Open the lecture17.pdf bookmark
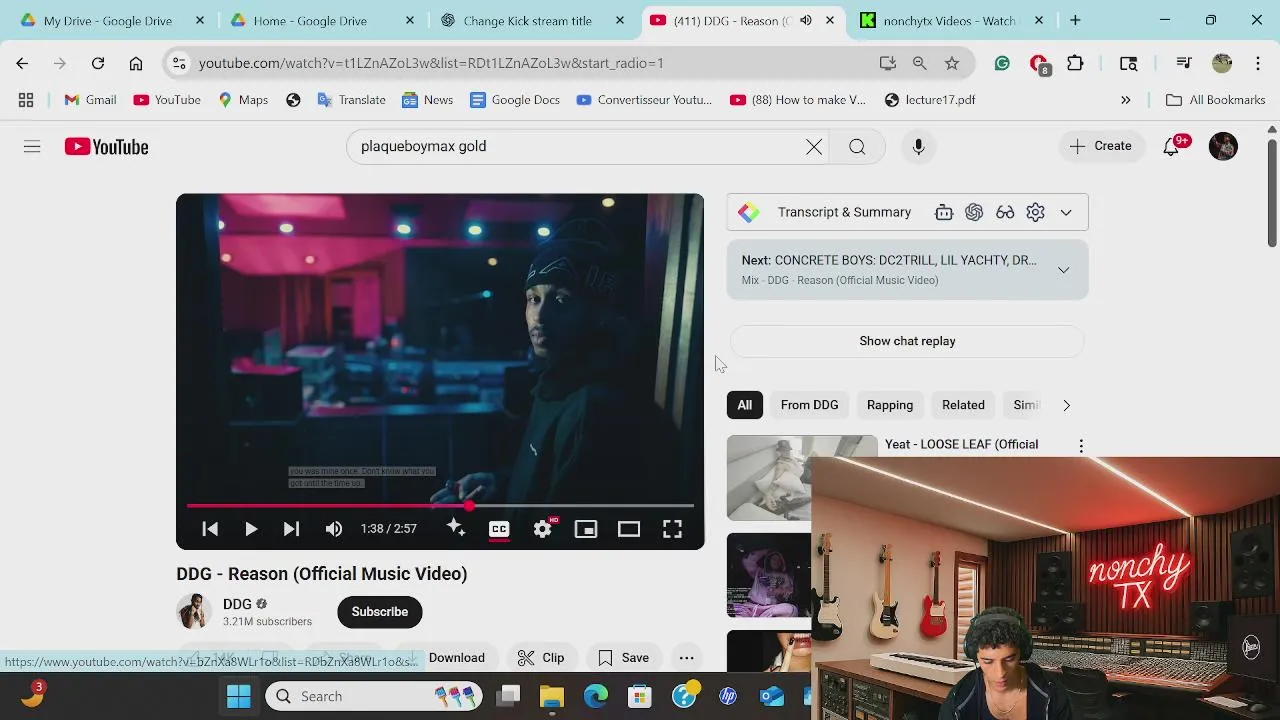The height and width of the screenshot is (720, 1280). (x=930, y=100)
